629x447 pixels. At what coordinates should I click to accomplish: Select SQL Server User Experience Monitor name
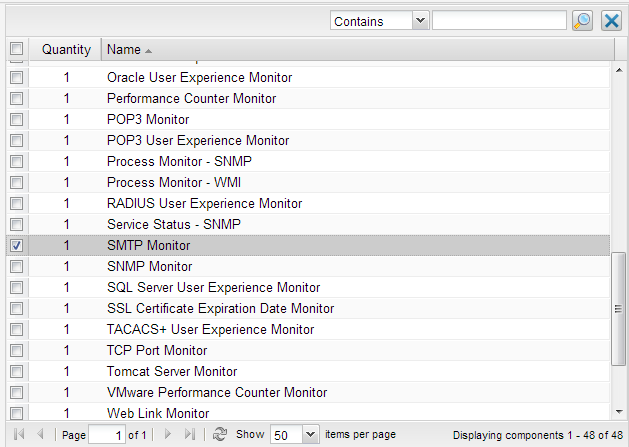tap(213, 287)
